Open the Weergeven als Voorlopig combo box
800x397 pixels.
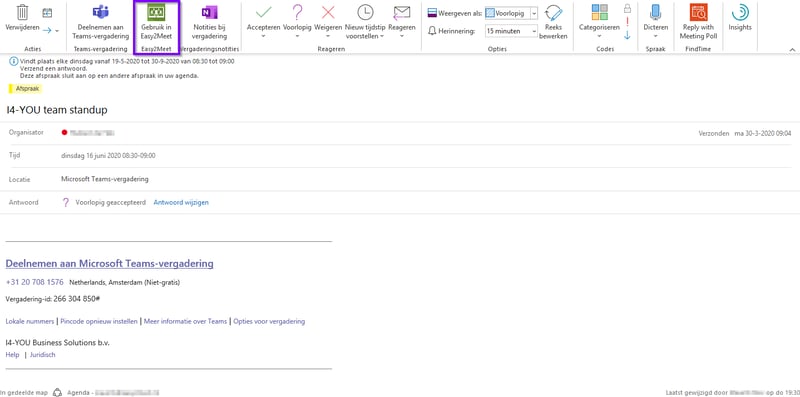511,13
